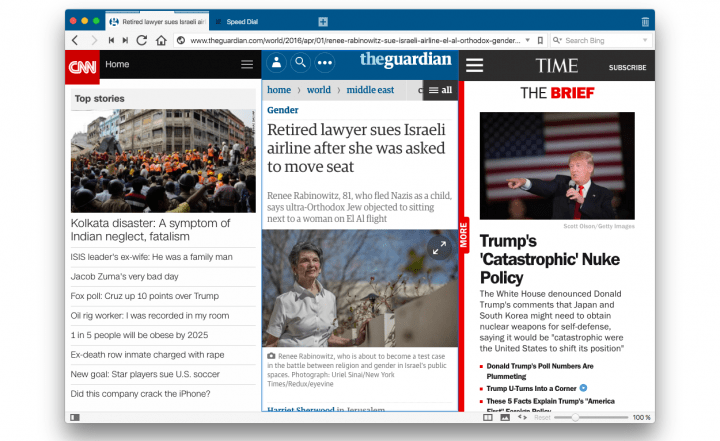Open '1 in 5 people will be obese'
The height and width of the screenshot is (441, 720).
139,335
